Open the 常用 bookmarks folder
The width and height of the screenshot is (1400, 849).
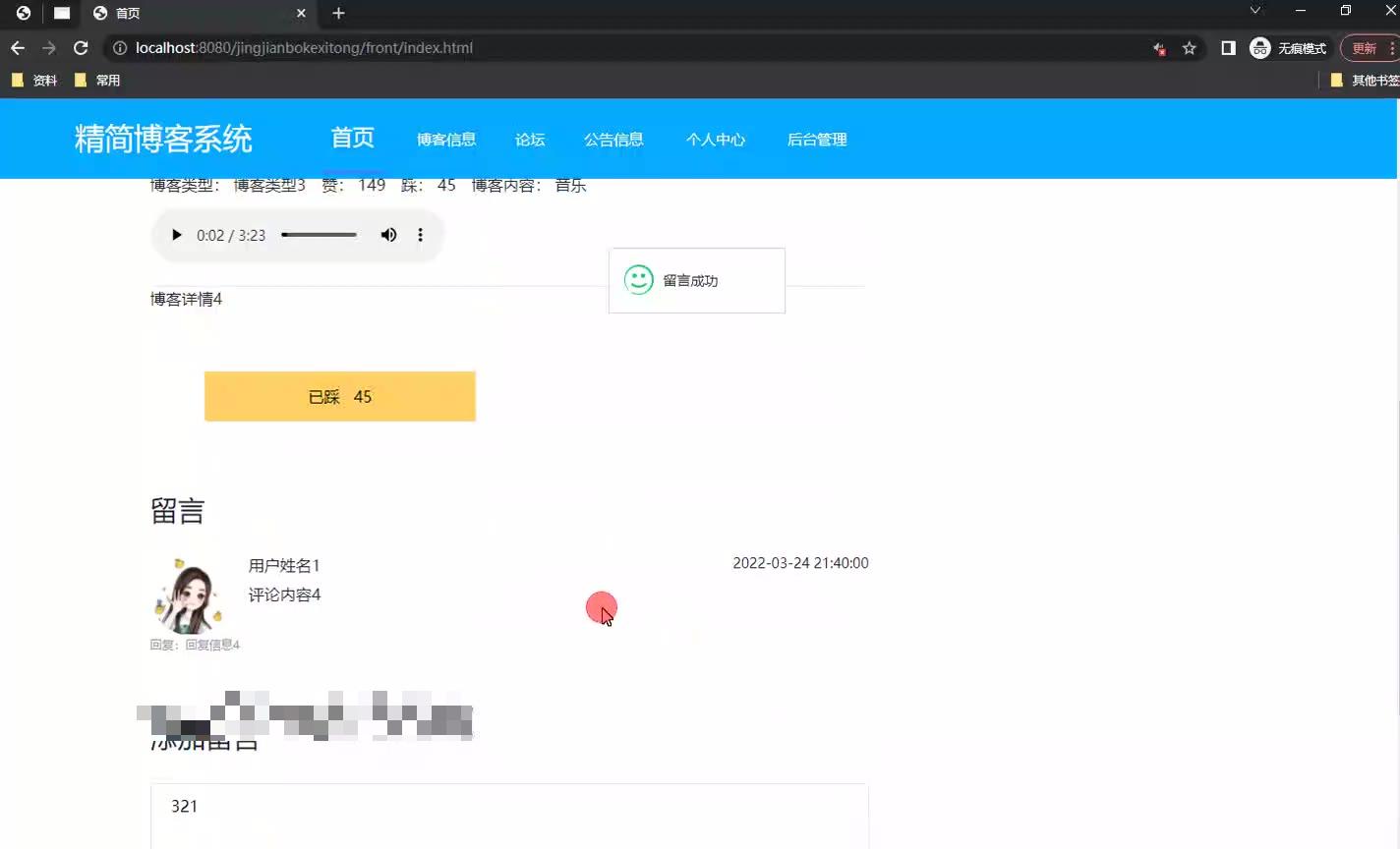pos(97,81)
